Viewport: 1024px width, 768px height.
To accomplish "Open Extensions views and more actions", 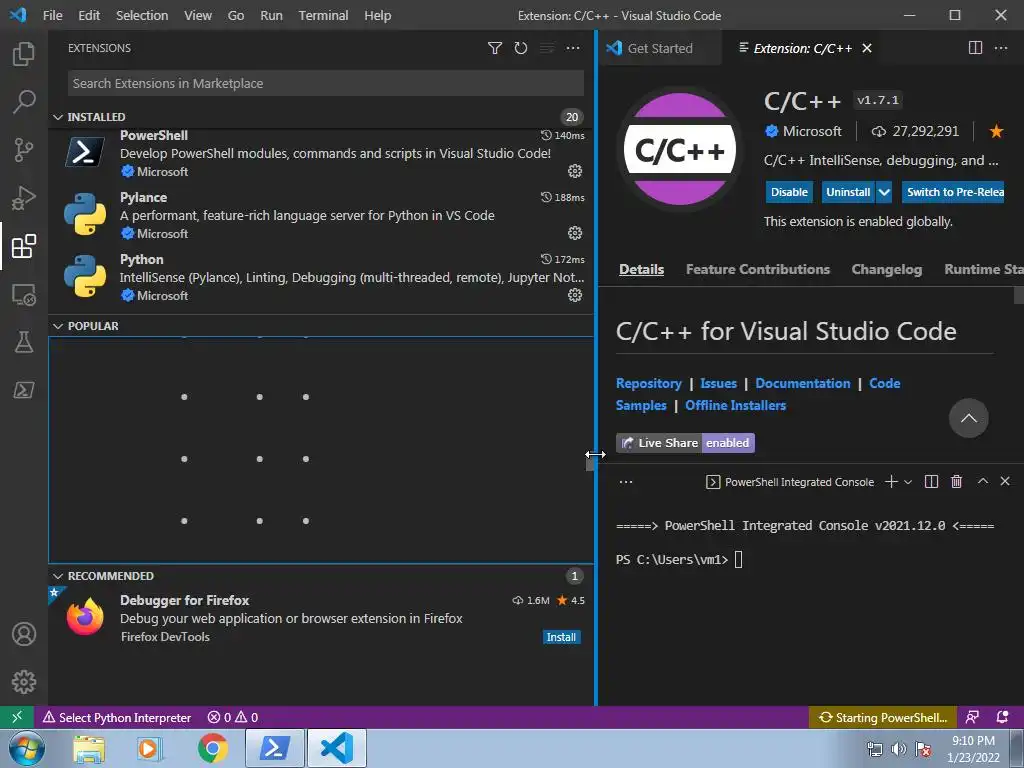I will tap(573, 48).
